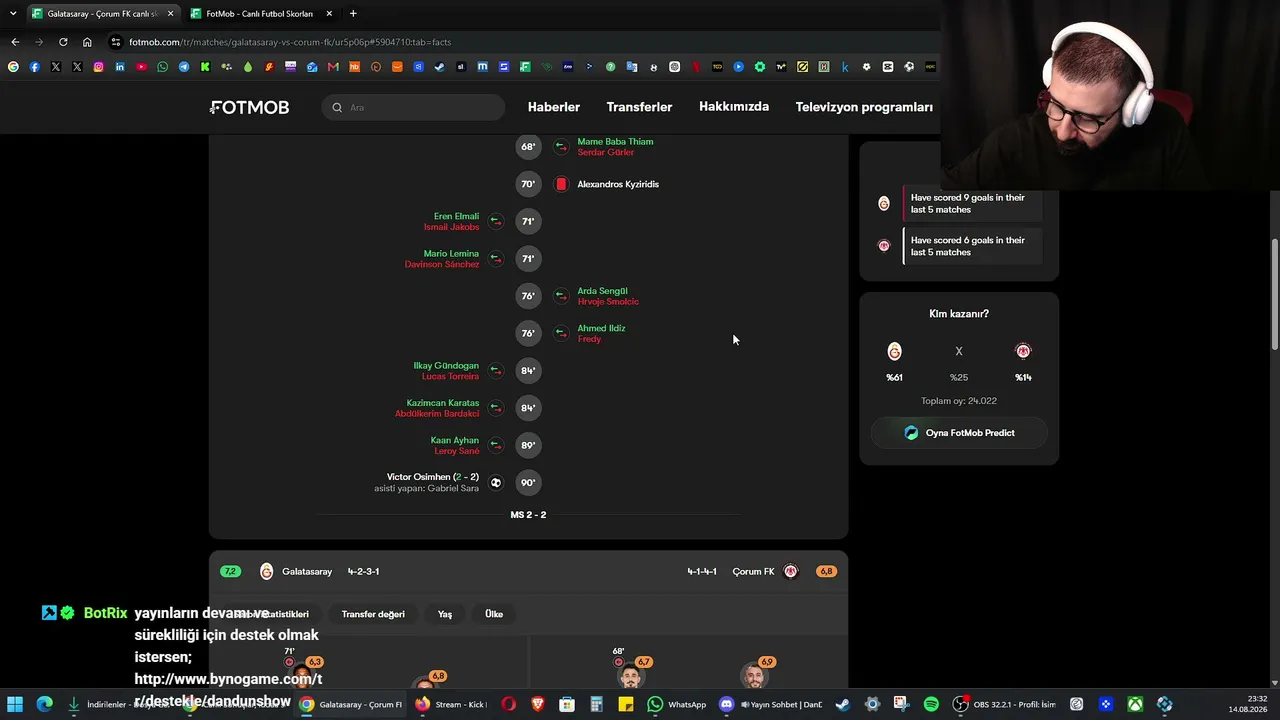1280x720 pixels.
Task: Expand the tab search dropdown
Action: coord(13,14)
